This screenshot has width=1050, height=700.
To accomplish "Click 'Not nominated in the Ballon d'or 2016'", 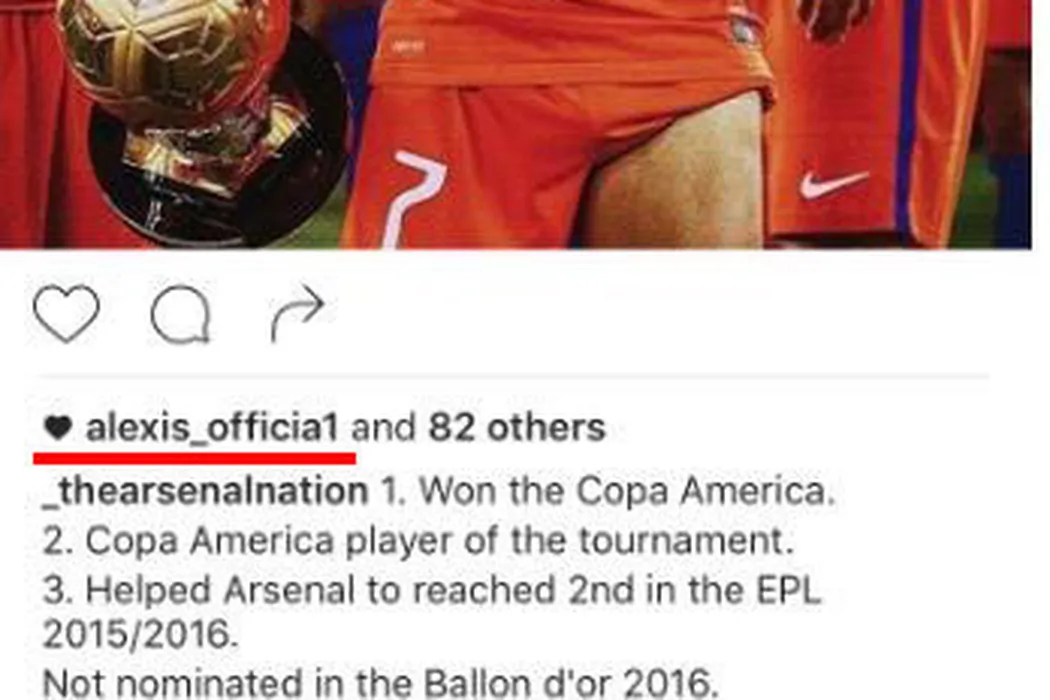I will [380, 683].
